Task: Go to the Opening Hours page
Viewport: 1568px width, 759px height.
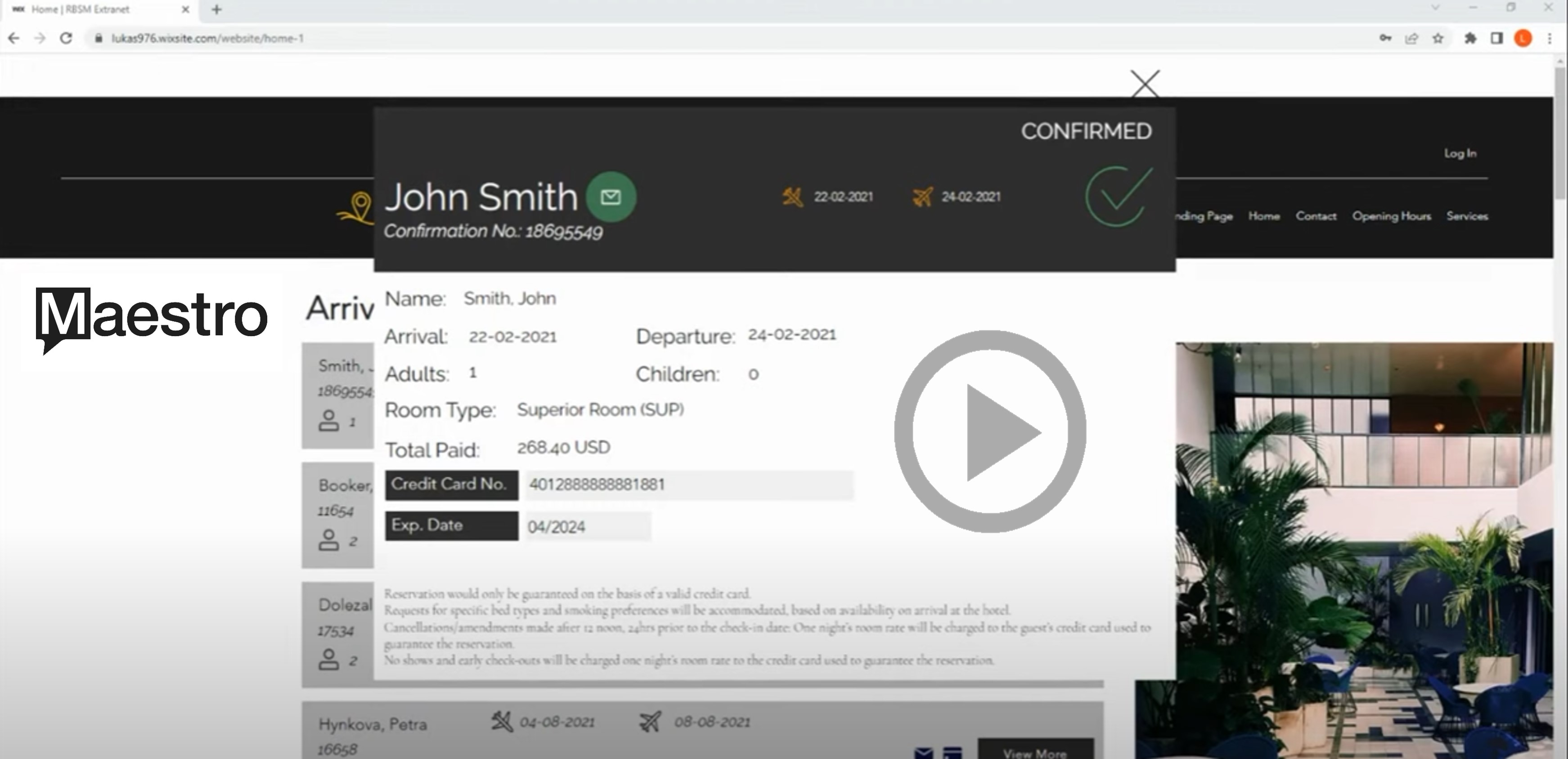Action: (x=1391, y=216)
